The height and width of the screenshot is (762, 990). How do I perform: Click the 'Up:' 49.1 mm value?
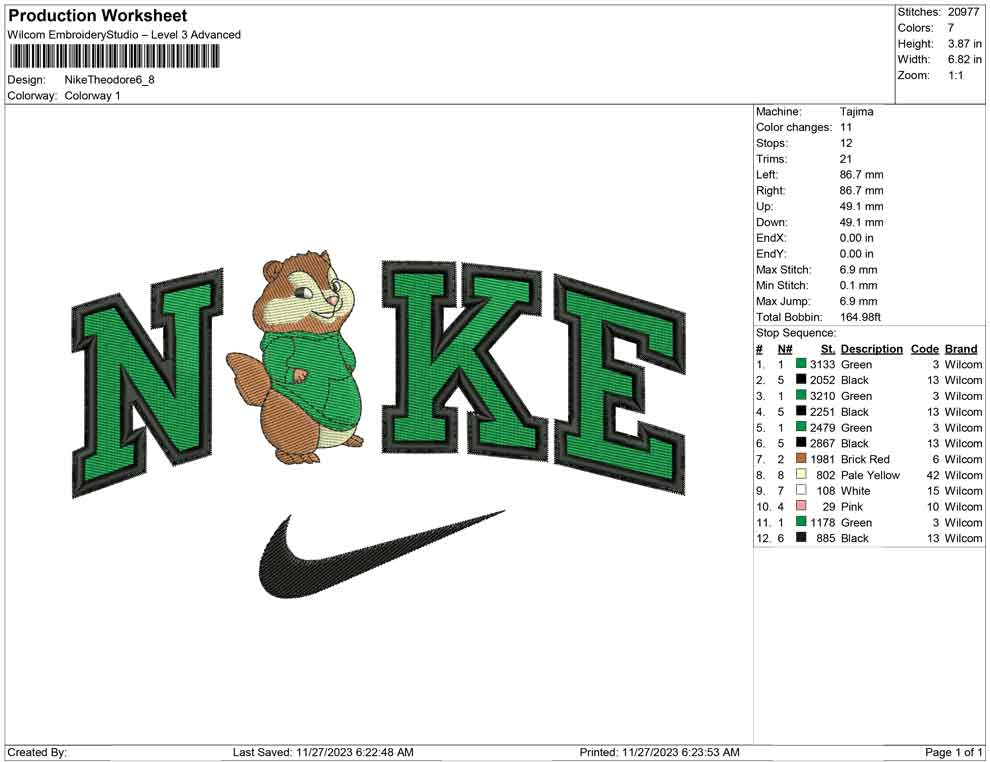[862, 206]
